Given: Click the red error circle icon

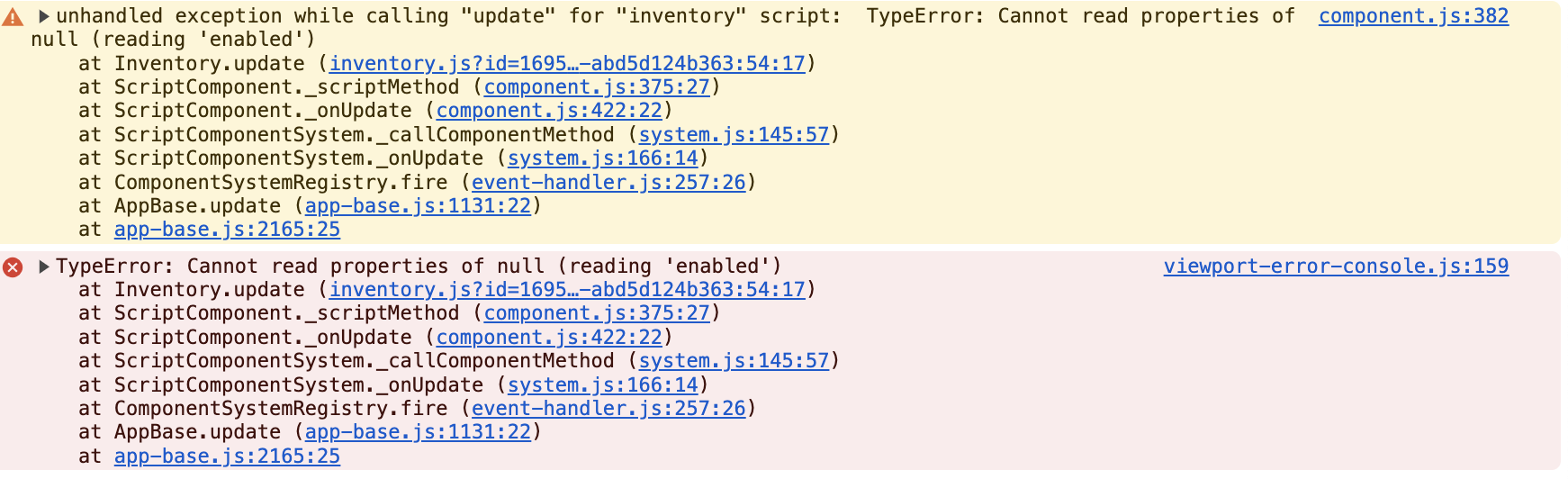Looking at the screenshot, I should (x=13, y=267).
